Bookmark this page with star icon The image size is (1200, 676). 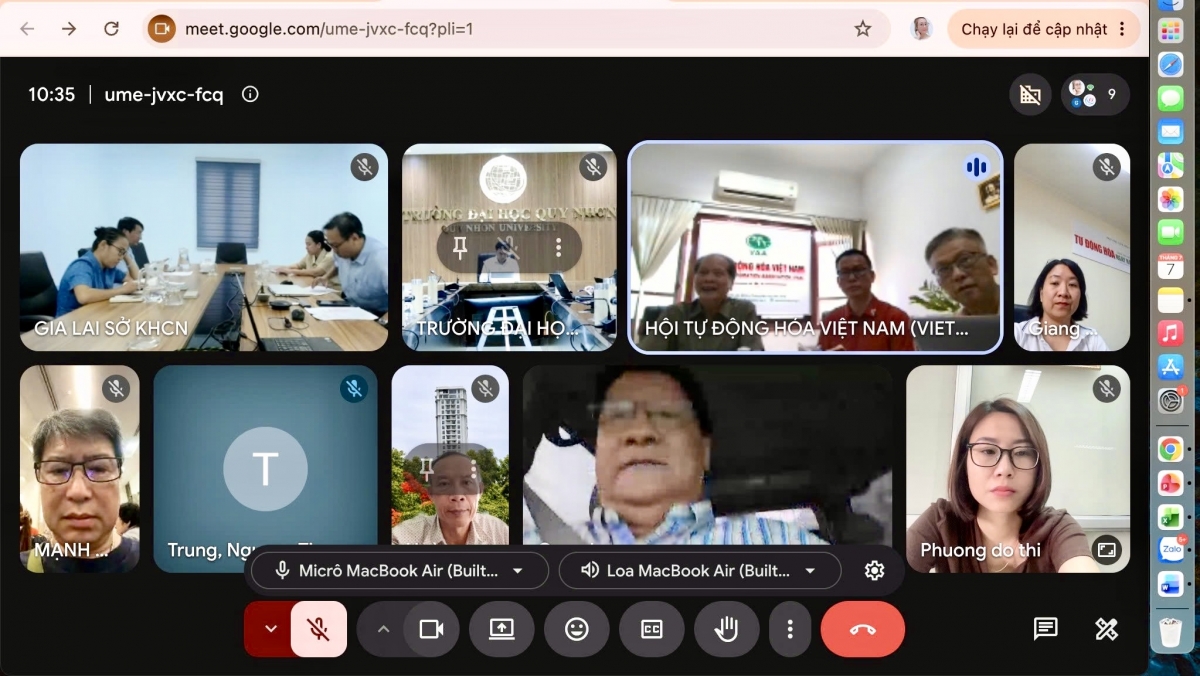863,29
